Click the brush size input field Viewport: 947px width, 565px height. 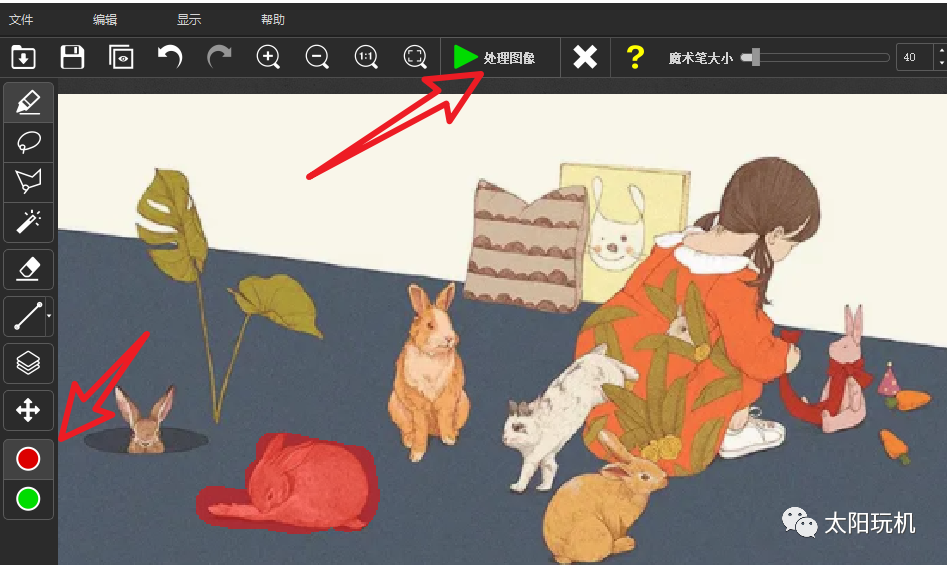pos(912,58)
